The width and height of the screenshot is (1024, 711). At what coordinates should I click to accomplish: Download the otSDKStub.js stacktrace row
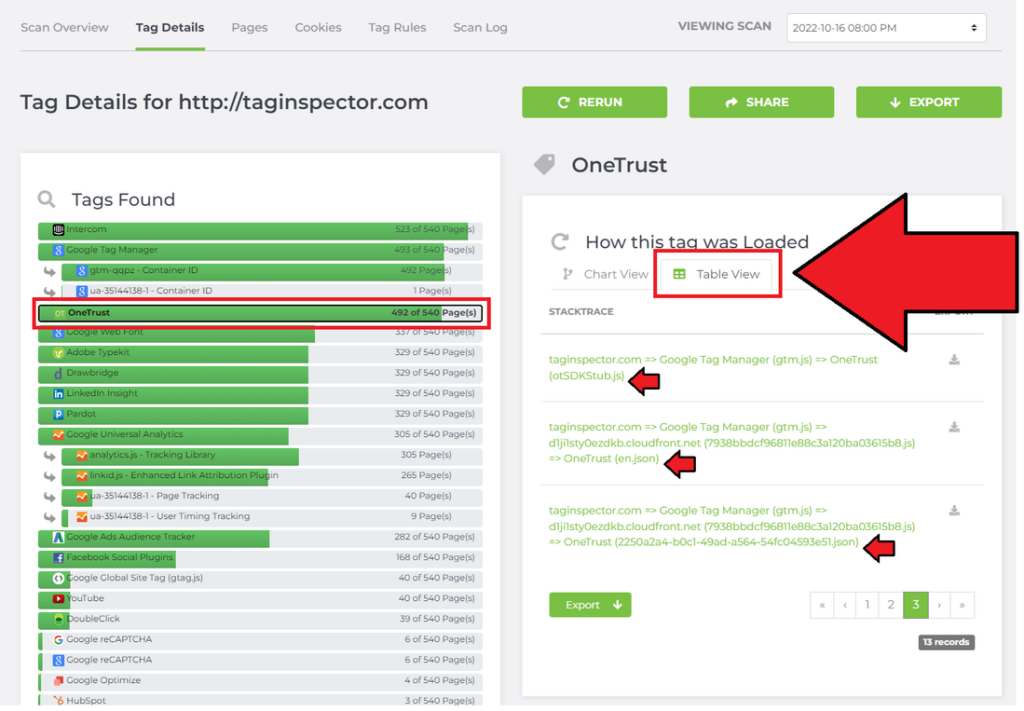pos(954,360)
